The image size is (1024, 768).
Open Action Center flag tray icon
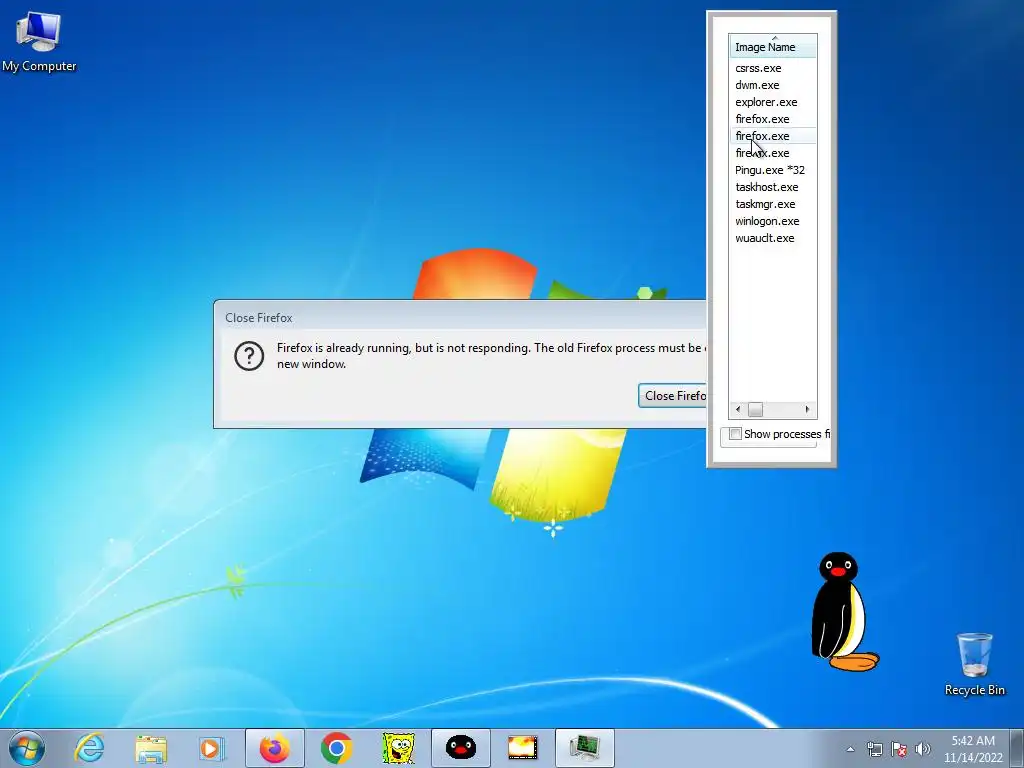(899, 749)
